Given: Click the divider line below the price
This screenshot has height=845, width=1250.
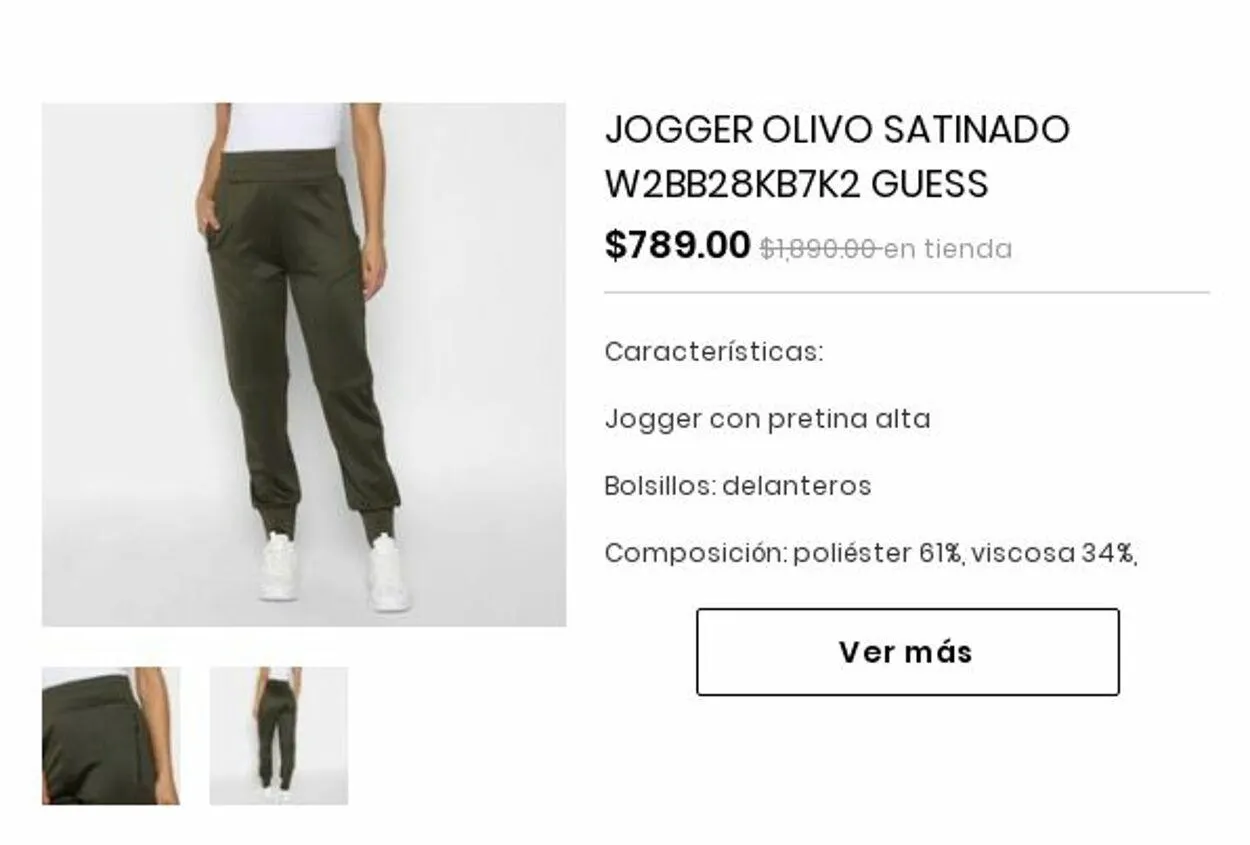Looking at the screenshot, I should click(x=907, y=293).
